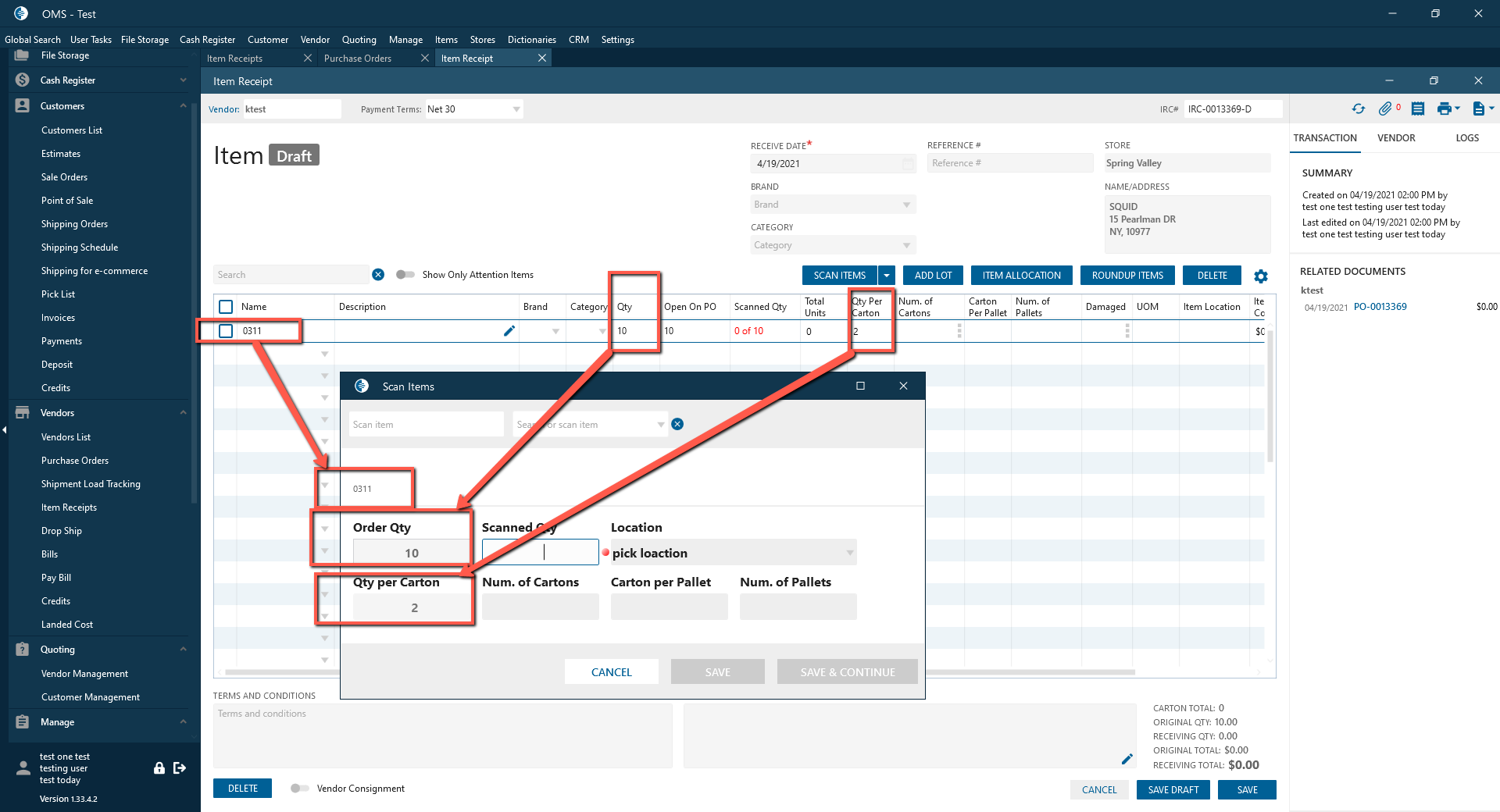This screenshot has width=1500, height=812.
Task: Click the Terms and conditions text box
Action: tap(443, 736)
